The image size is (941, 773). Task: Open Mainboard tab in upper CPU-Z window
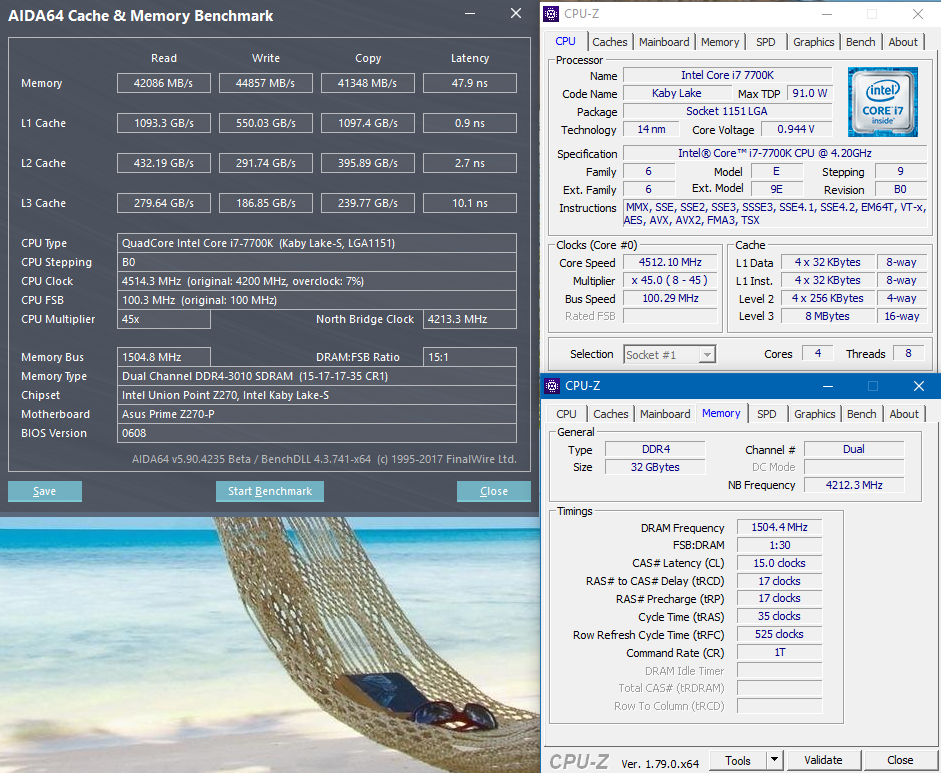pos(664,42)
